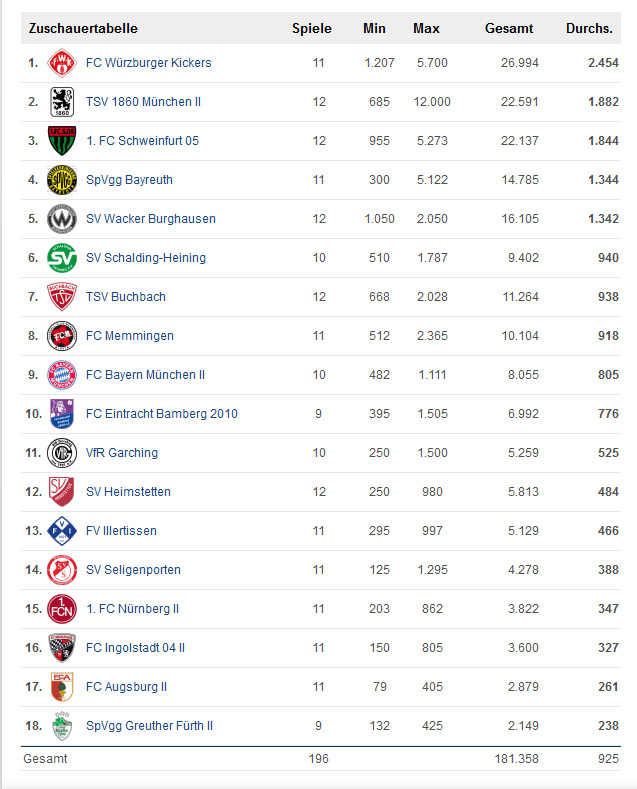This screenshot has width=637, height=789.
Task: Click the SpVgg Greuther Fürth II crest
Action: pyautogui.click(x=62, y=726)
